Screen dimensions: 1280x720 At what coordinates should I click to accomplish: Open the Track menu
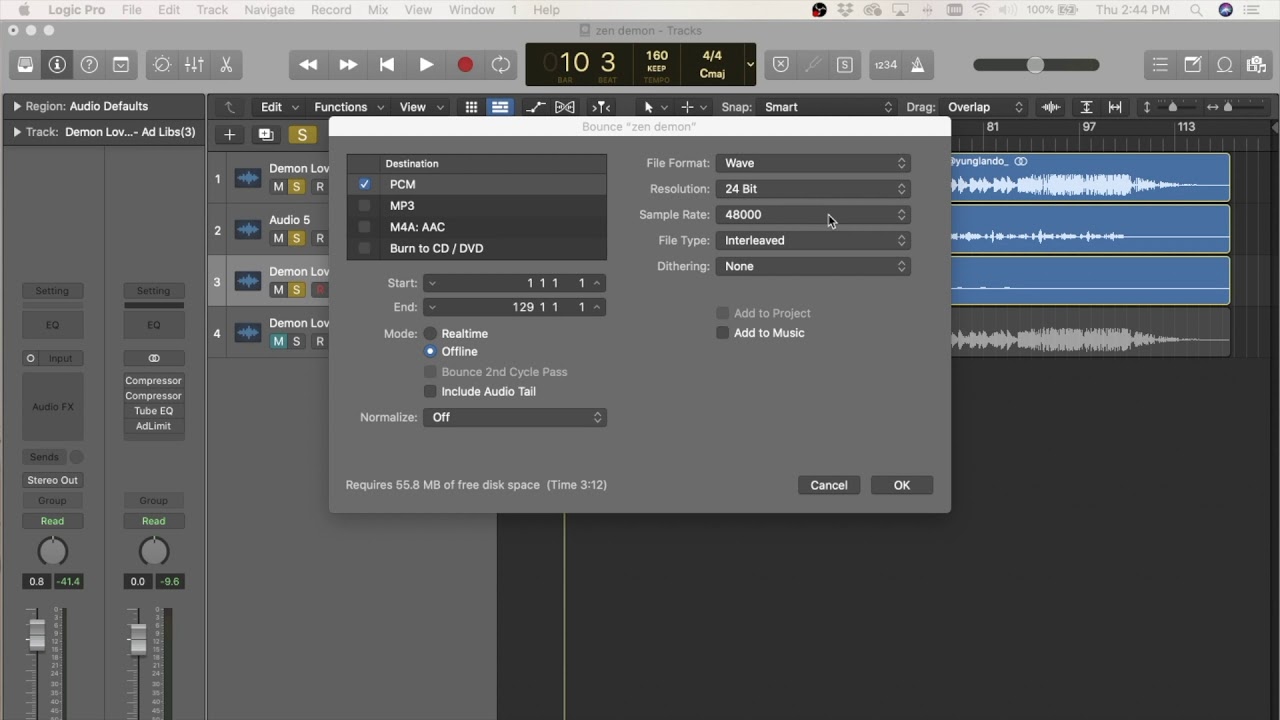[212, 10]
